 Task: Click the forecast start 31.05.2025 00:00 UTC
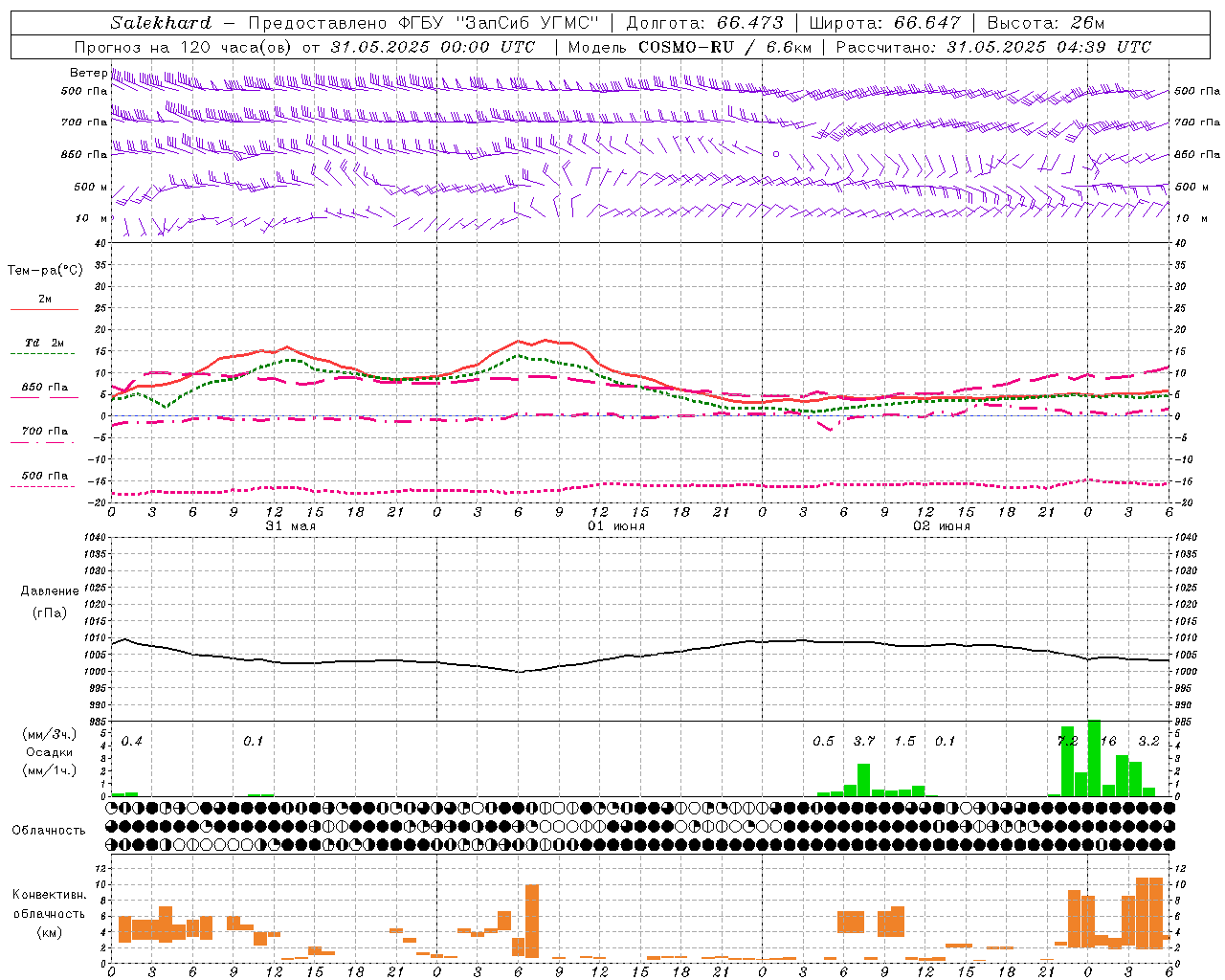click(433, 47)
